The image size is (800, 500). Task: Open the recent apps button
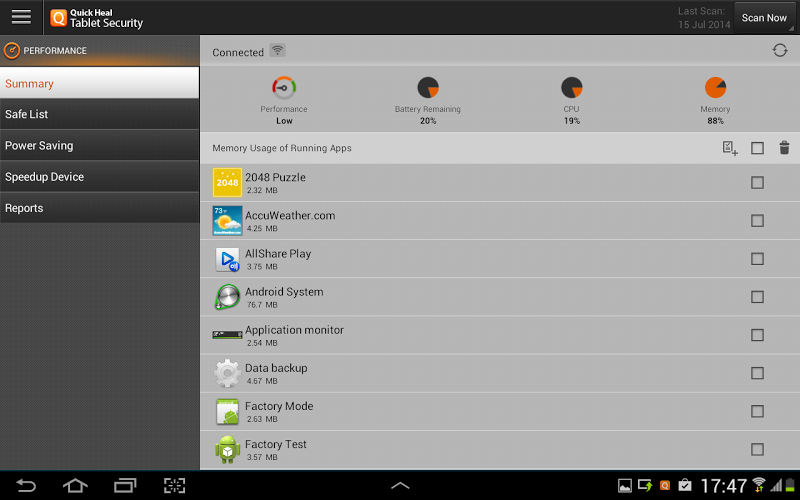[x=125, y=485]
